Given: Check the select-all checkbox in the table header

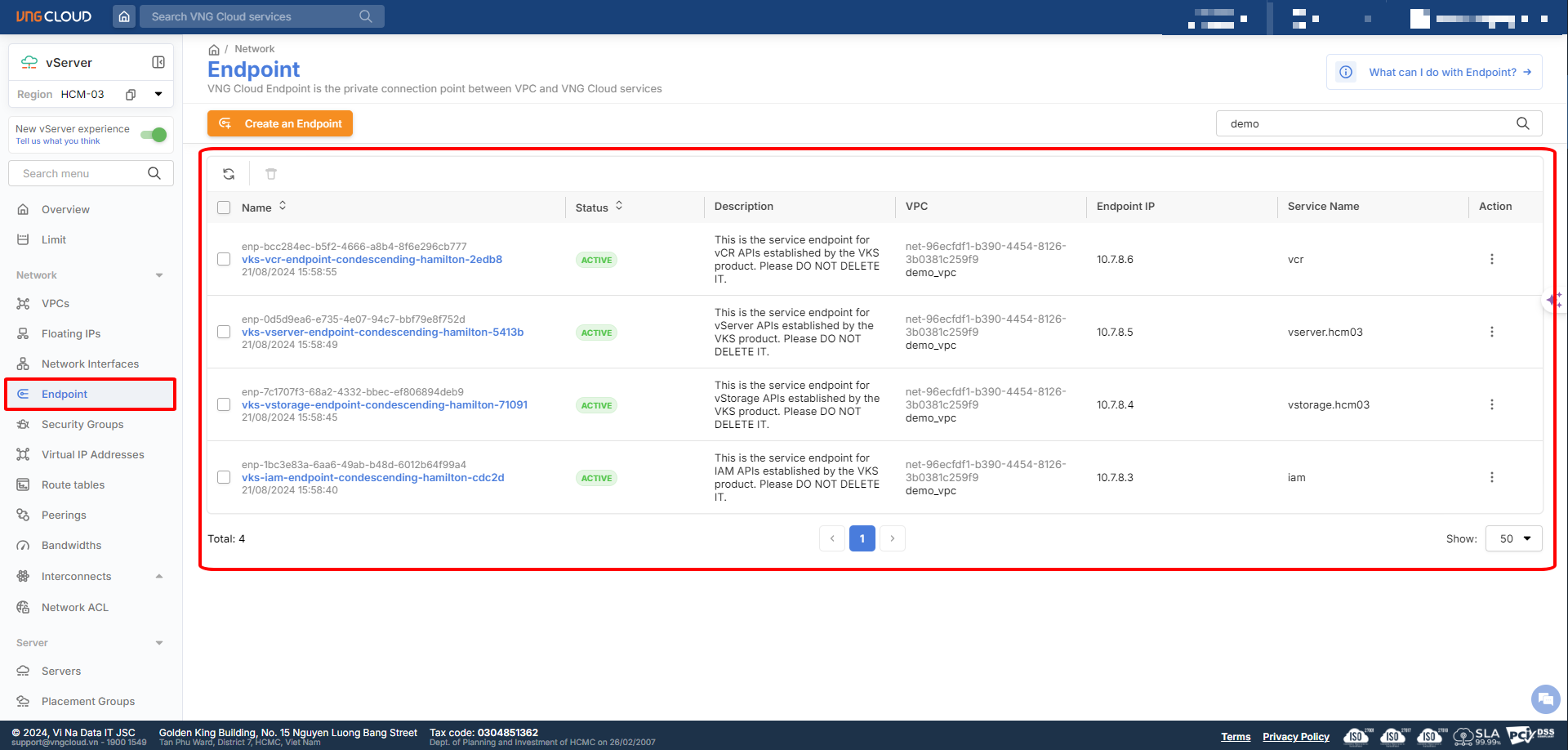Looking at the screenshot, I should click(224, 208).
